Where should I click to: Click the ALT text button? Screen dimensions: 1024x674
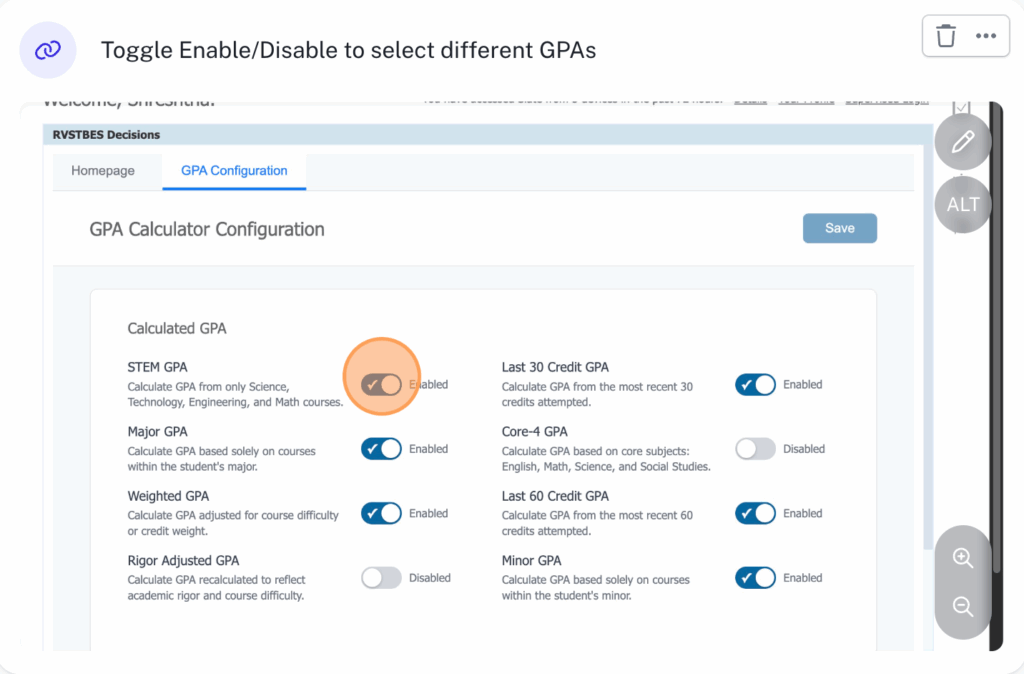coord(963,205)
